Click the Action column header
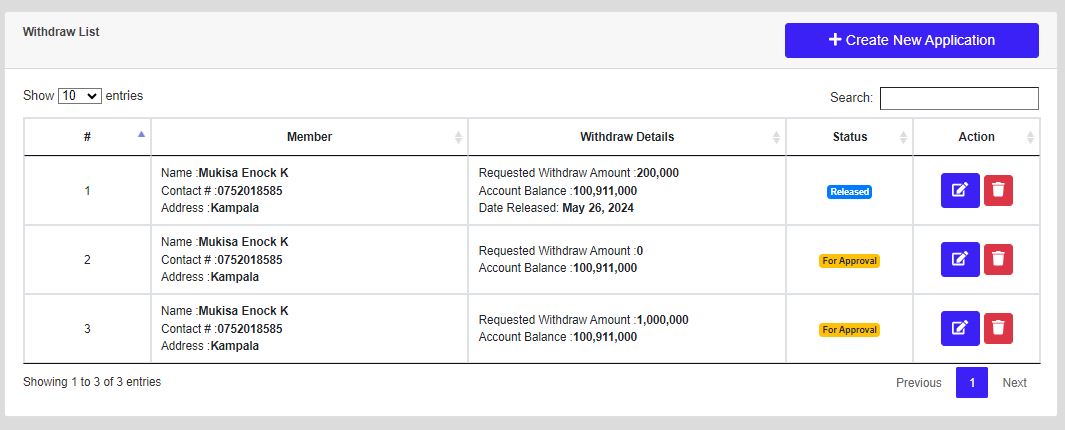 [976, 137]
